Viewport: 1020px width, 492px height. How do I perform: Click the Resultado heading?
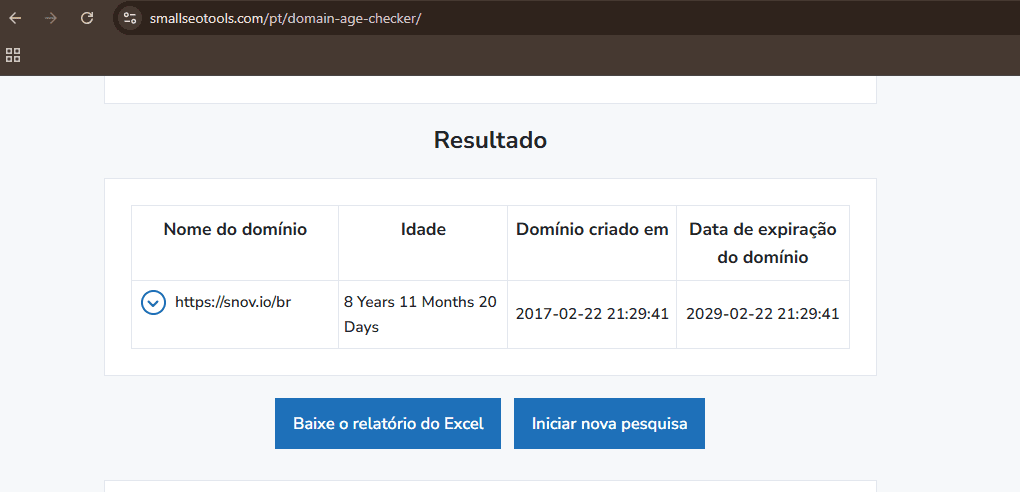(490, 140)
